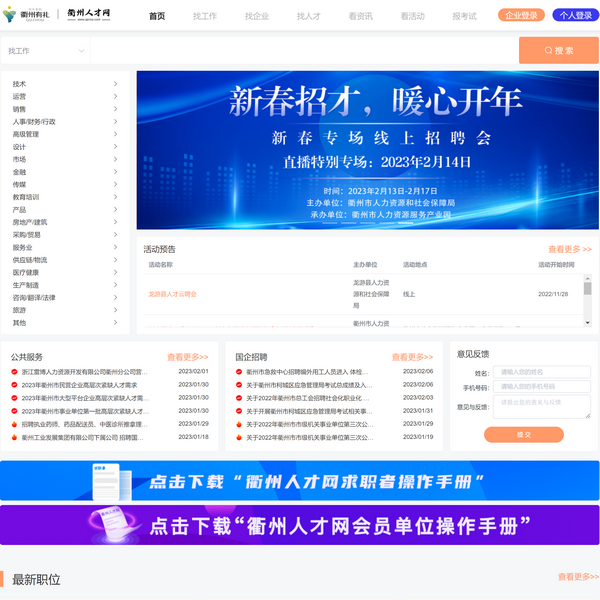Image resolution: width=600 pixels, height=600 pixels.
Task: Open the 龙游县人才云聘会 activity link
Action: [x=172, y=294]
